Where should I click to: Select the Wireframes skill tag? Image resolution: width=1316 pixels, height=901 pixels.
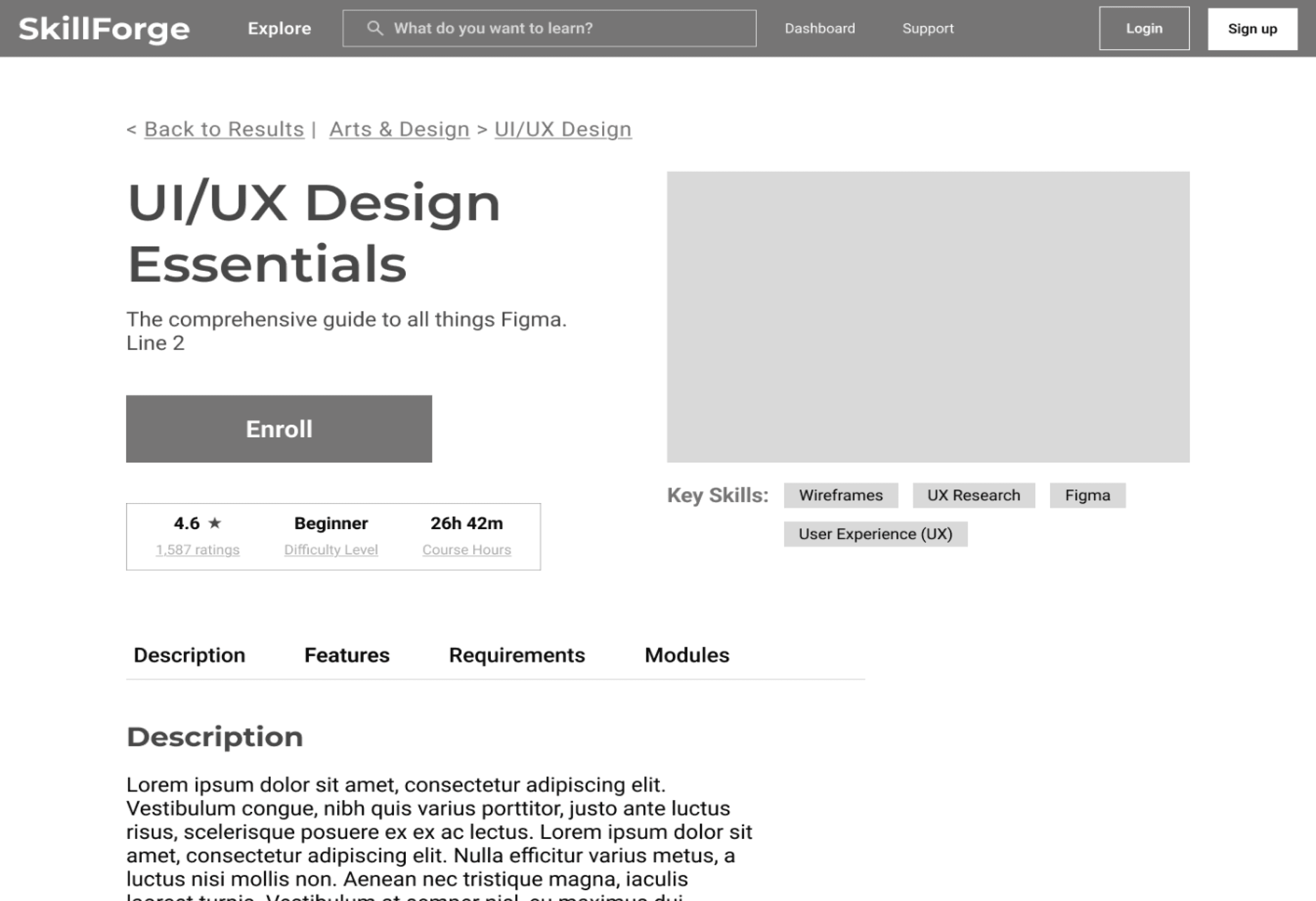tap(840, 496)
